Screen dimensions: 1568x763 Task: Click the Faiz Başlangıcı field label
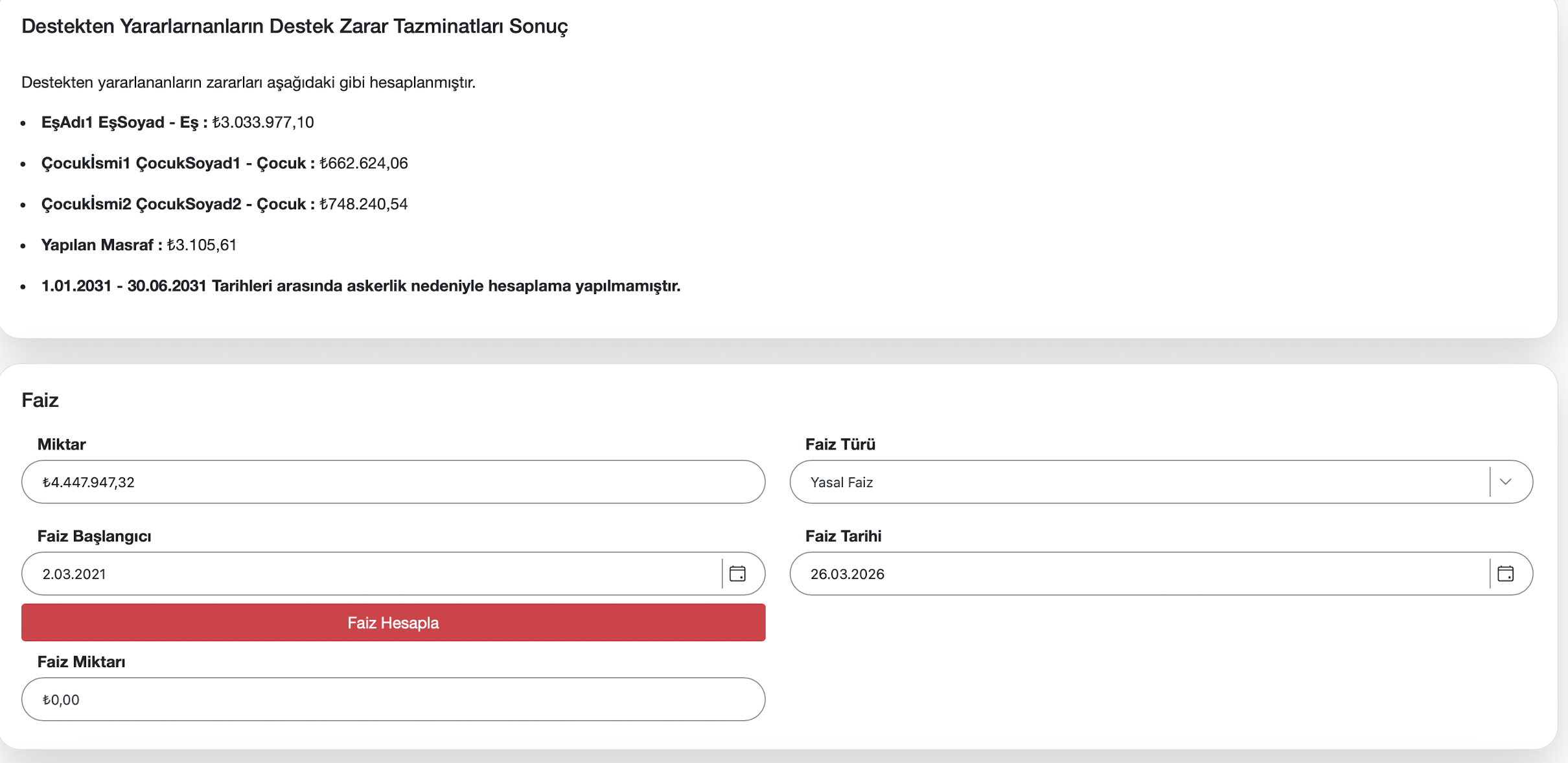(x=94, y=536)
